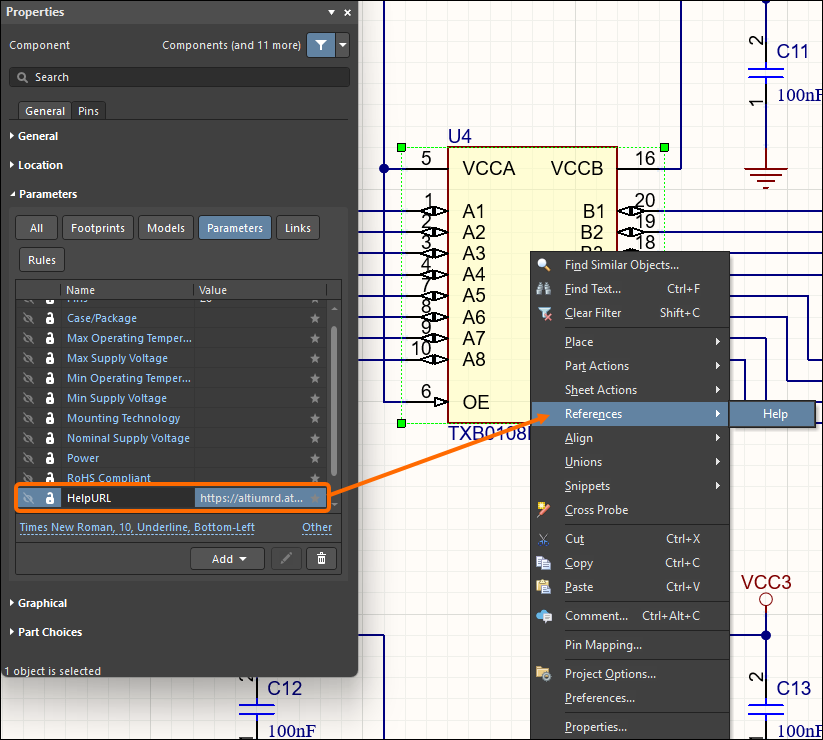This screenshot has height=740, width=823.
Task: Toggle visibility of the HelpURL parameter
Action: click(x=28, y=498)
